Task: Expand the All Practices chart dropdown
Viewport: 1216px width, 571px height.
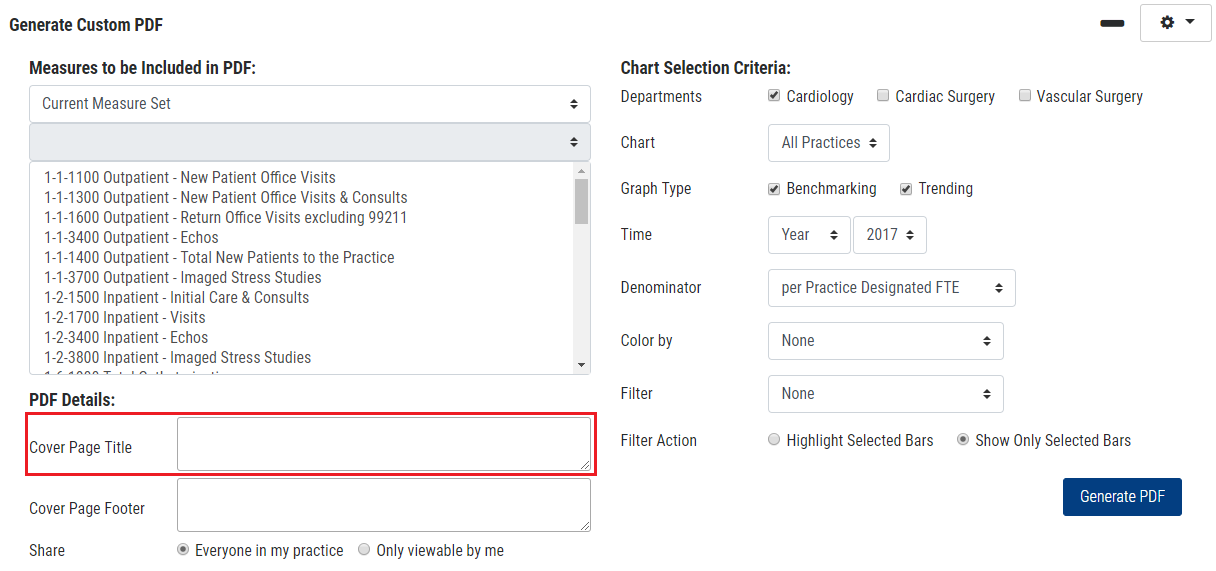Action: [x=828, y=142]
